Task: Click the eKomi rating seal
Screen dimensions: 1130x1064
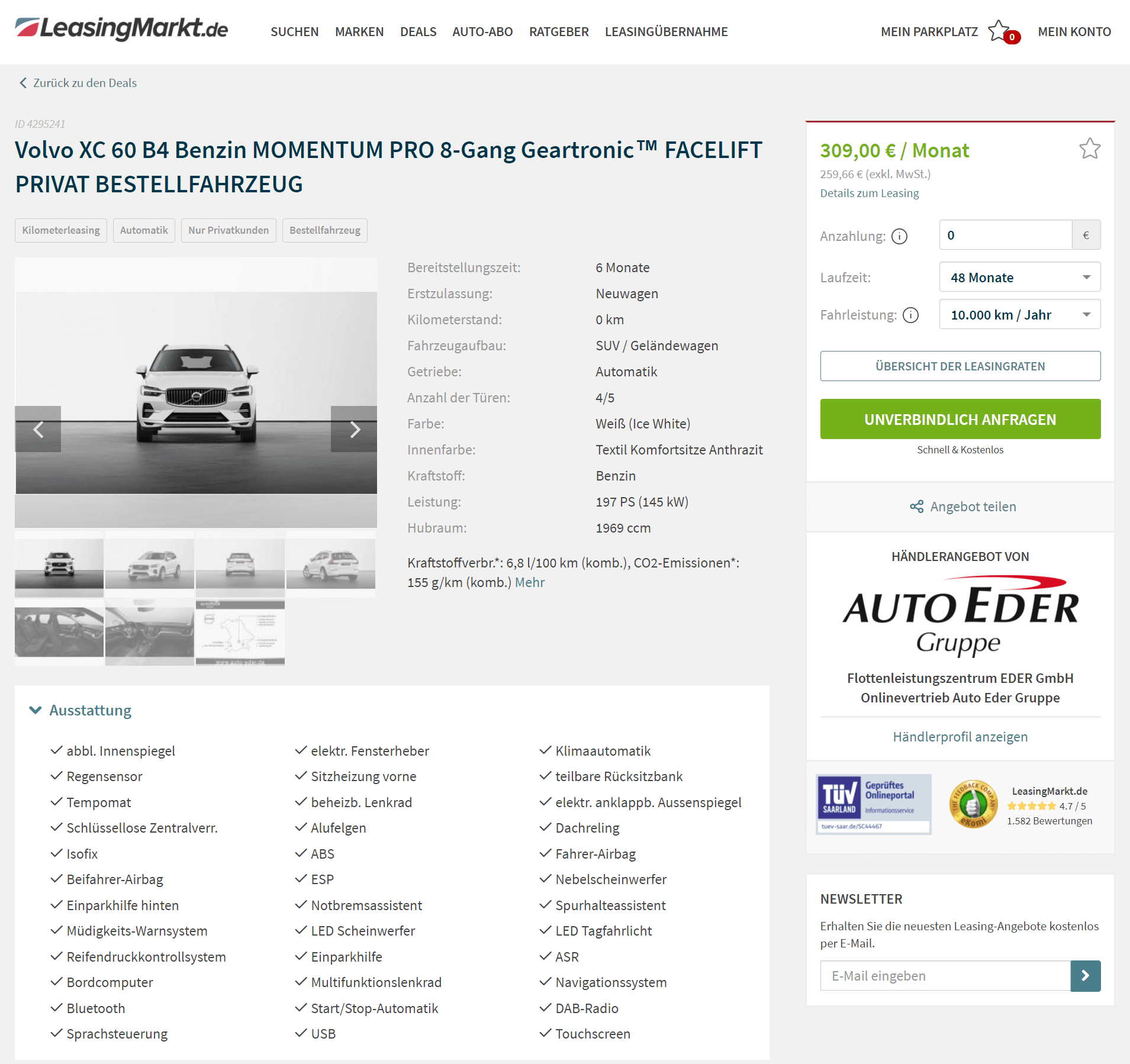Action: point(973,804)
